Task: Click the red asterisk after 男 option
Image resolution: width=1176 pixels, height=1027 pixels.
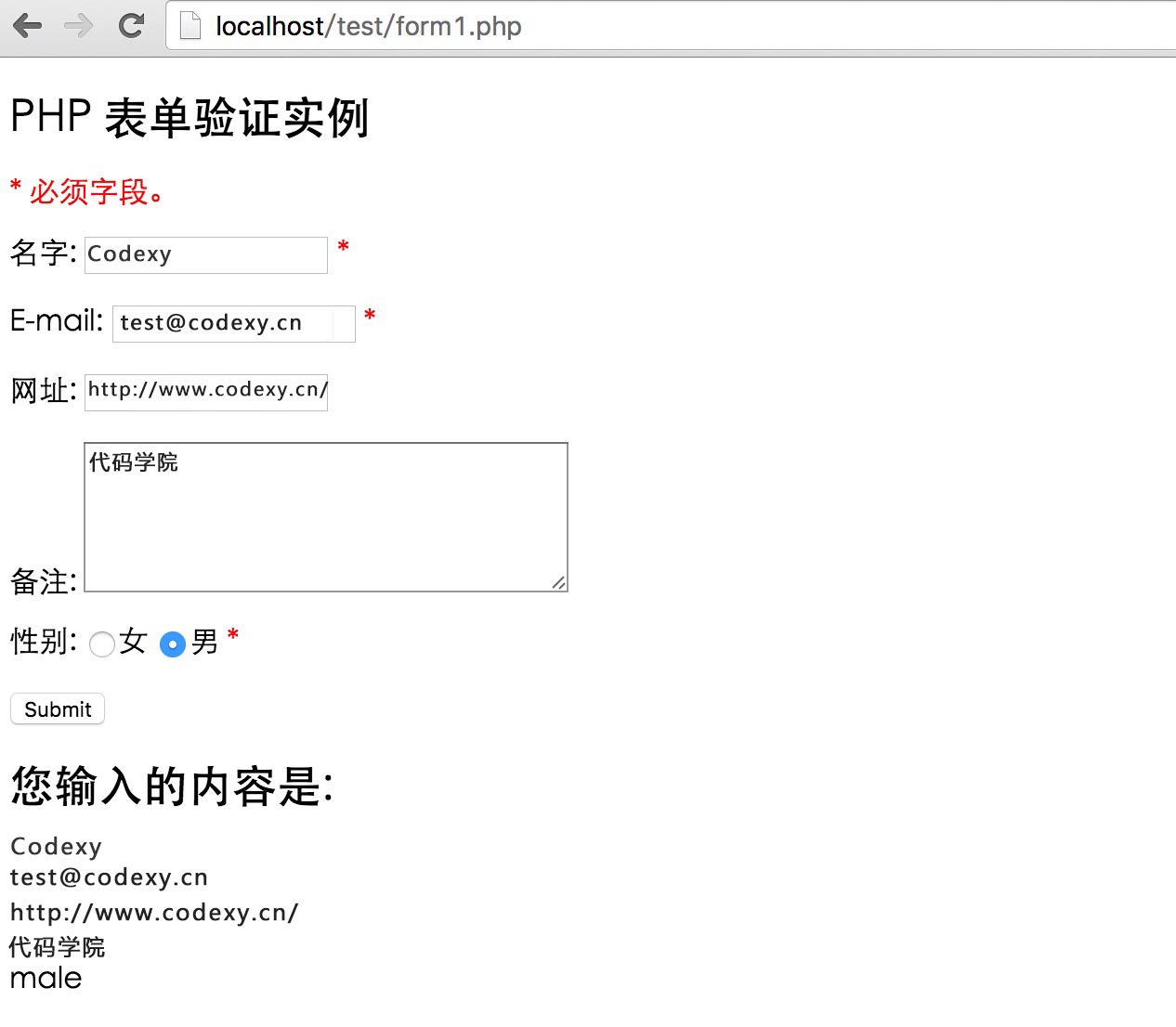Action: 233,635
